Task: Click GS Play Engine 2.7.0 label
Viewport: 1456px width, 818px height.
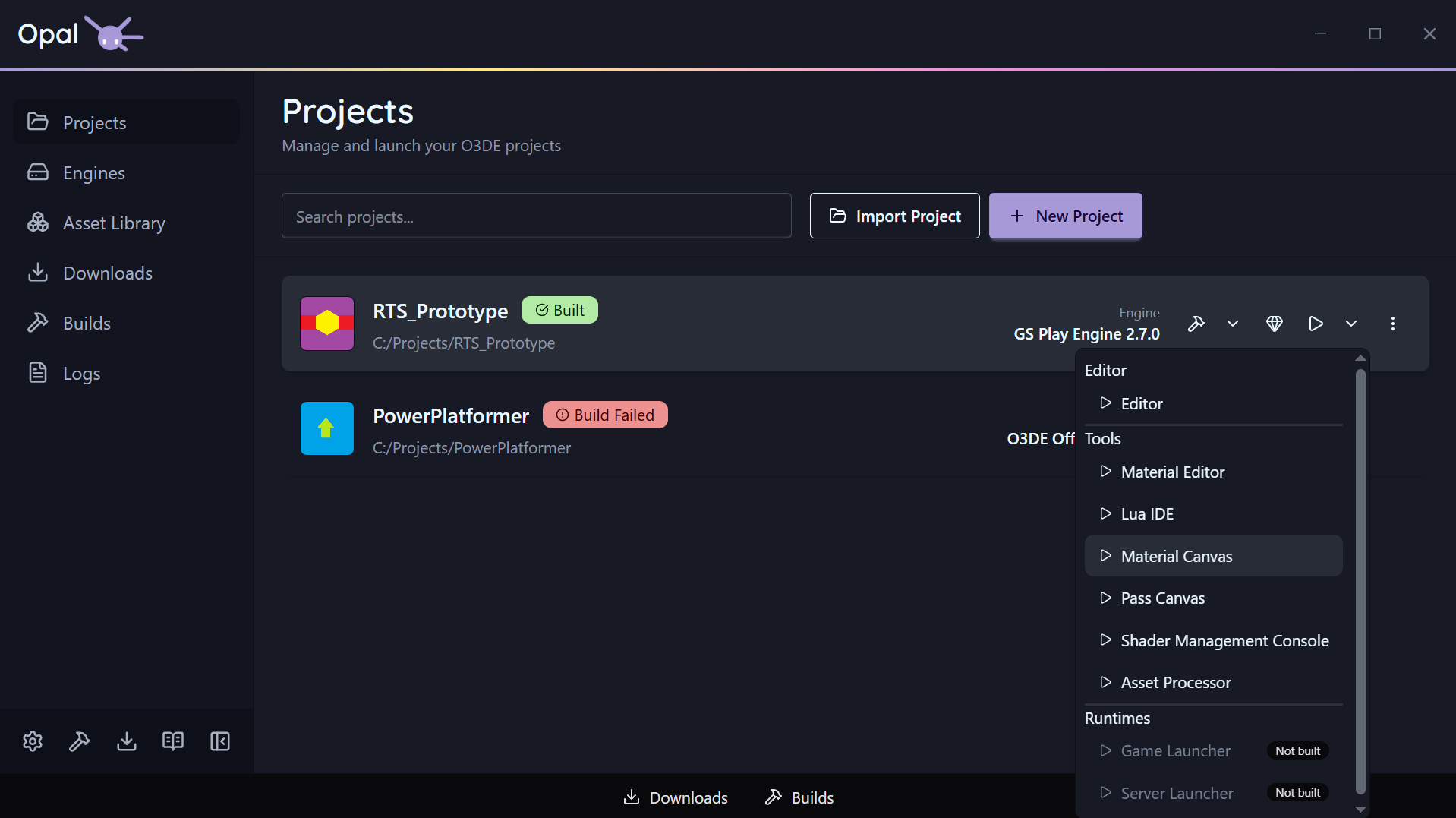Action: (x=1087, y=334)
